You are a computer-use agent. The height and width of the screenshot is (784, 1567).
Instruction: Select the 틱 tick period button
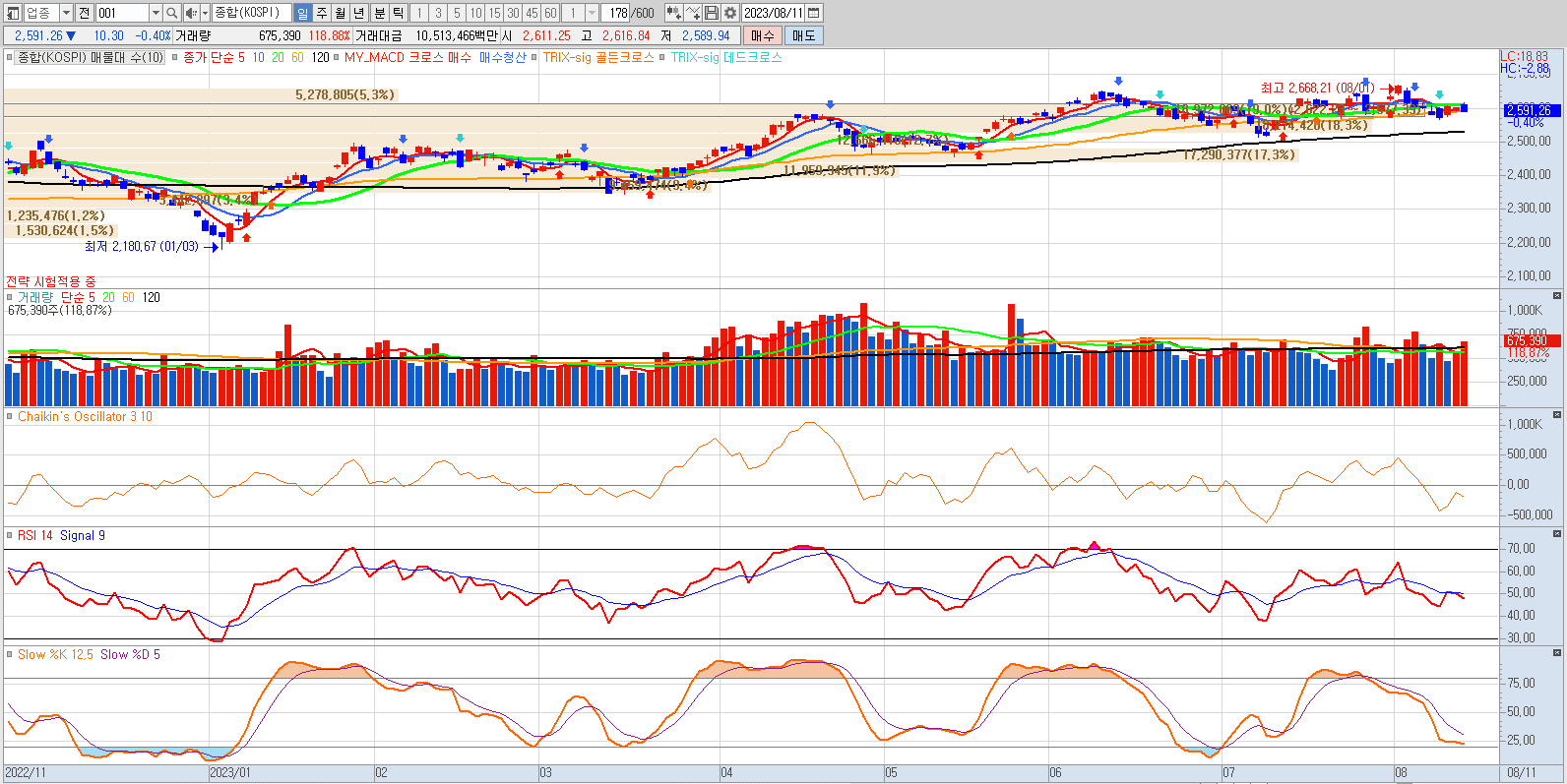[398, 13]
